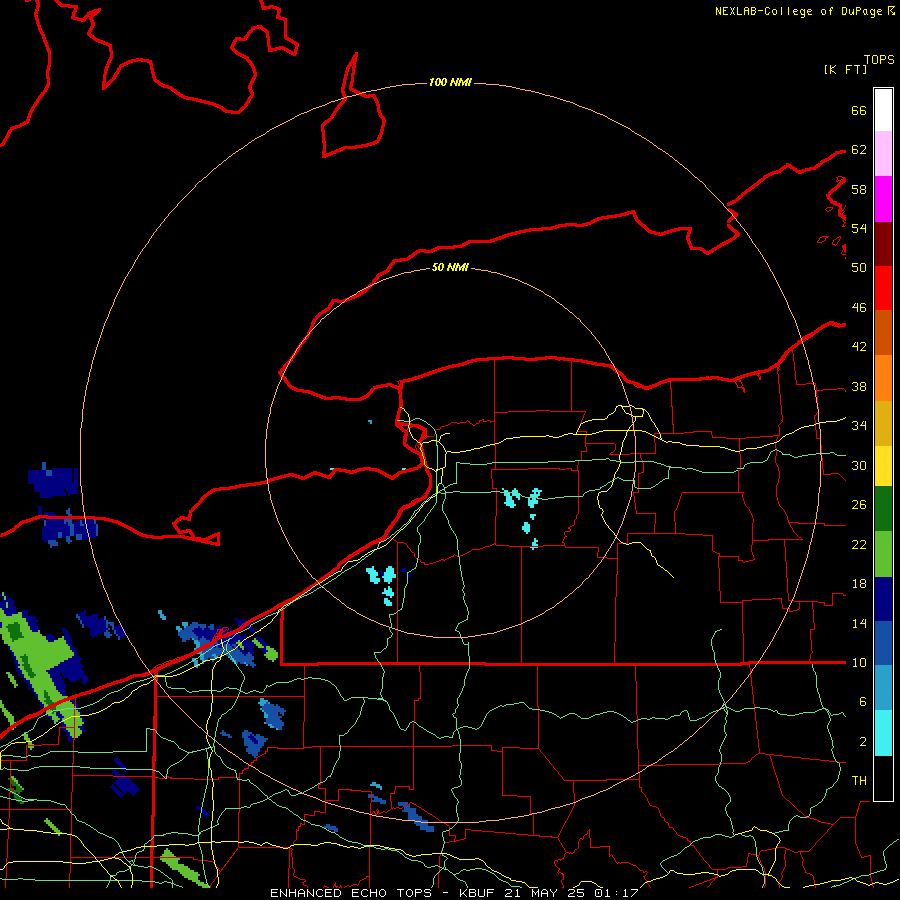Click the legend value 38
This screenshot has width=900, height=900.
click(859, 387)
